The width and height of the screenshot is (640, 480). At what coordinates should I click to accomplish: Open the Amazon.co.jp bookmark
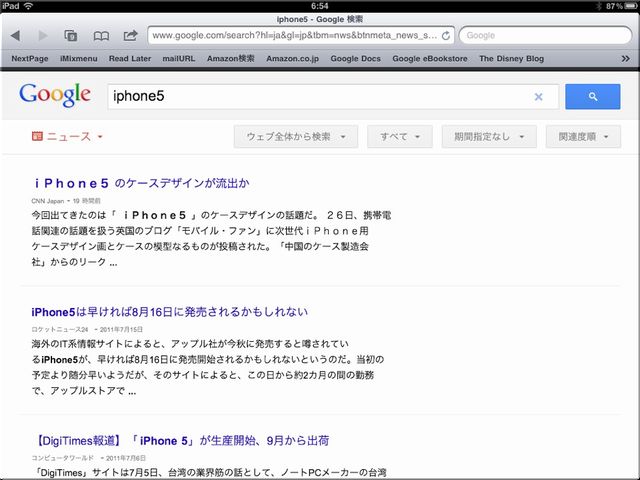click(x=293, y=59)
